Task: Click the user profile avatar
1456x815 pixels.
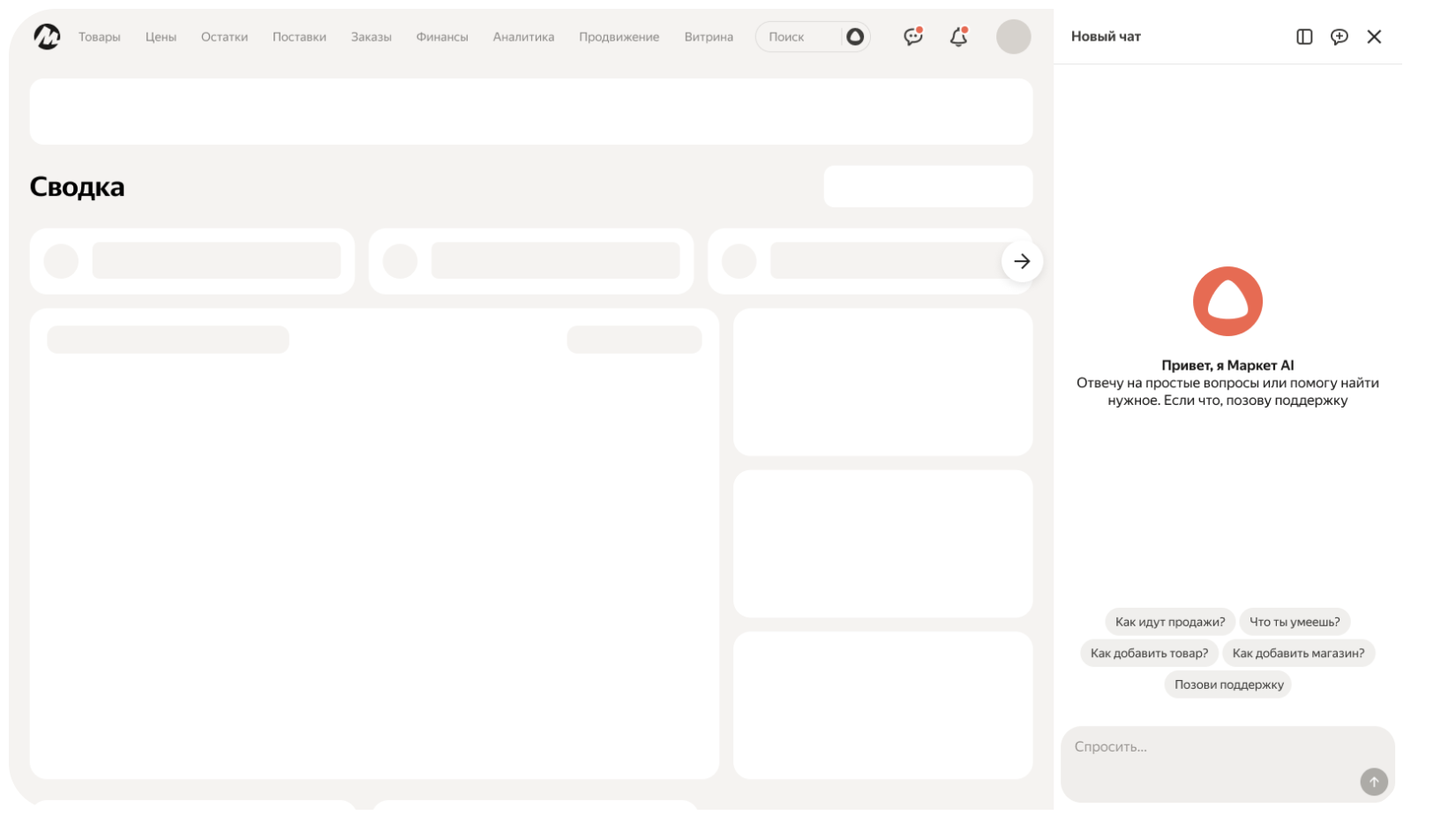Action: (x=1013, y=37)
